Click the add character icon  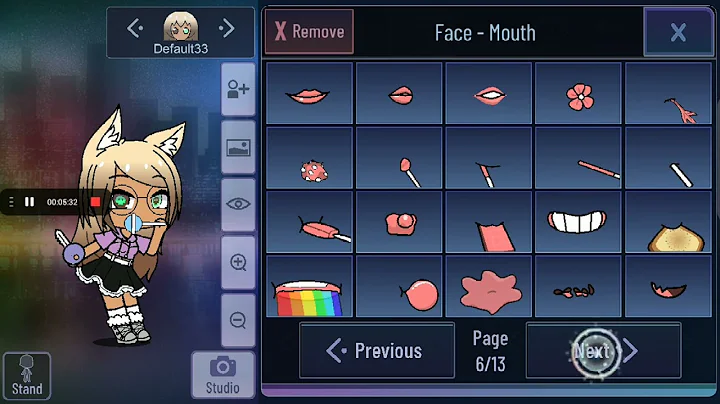point(238,89)
